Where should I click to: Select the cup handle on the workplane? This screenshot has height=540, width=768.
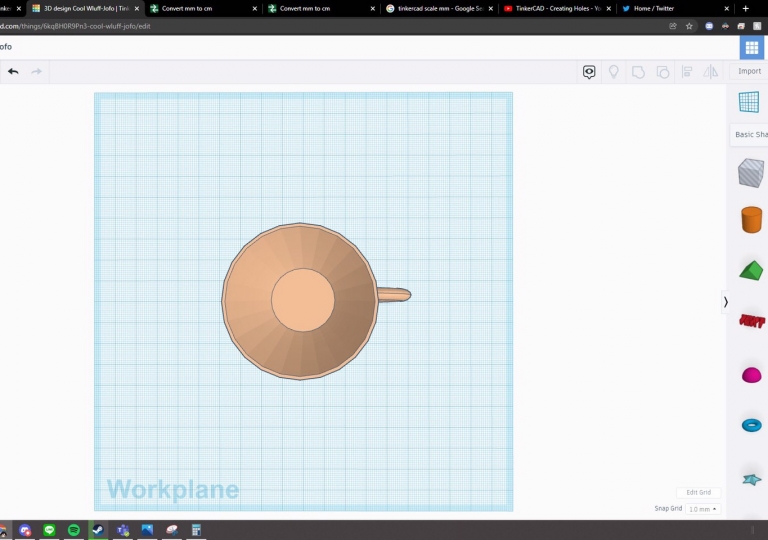point(395,295)
